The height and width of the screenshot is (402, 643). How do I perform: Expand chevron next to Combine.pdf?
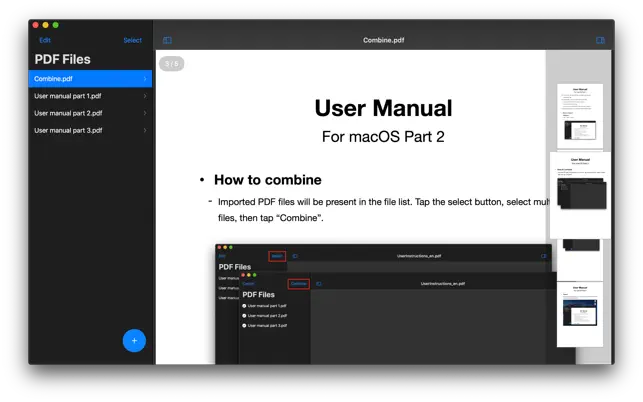[145, 79]
